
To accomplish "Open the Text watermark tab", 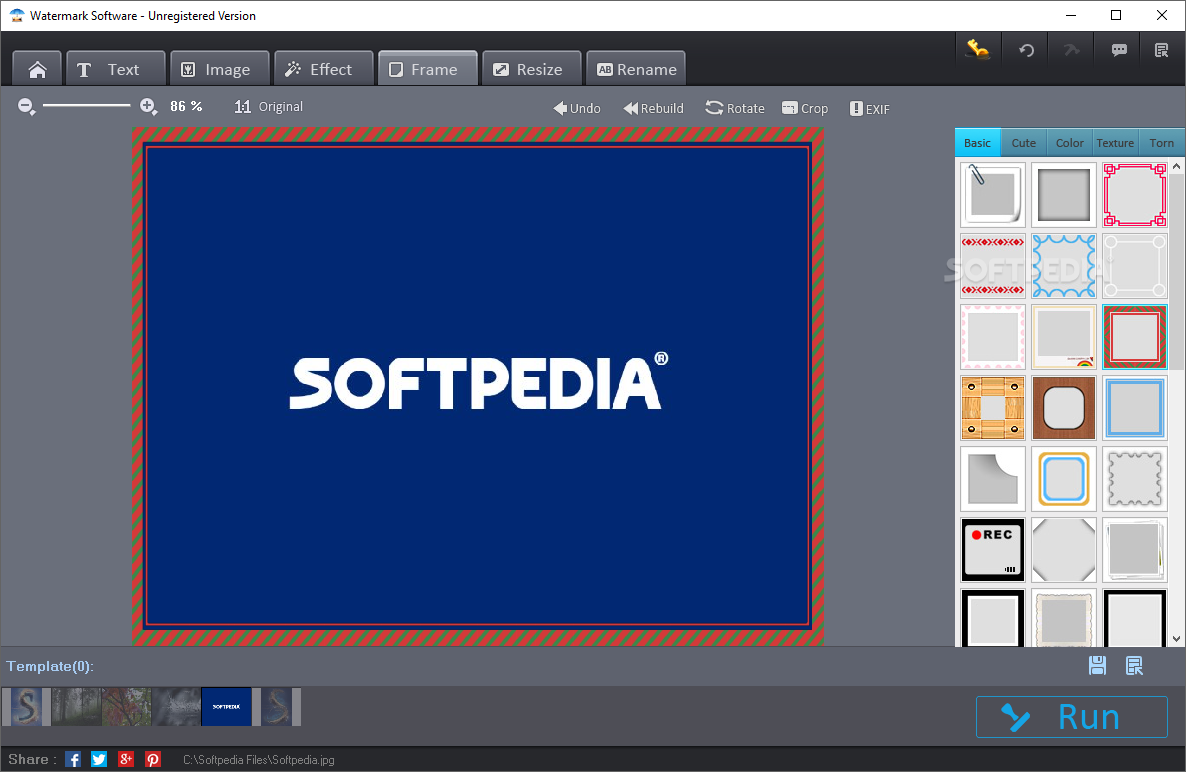I will point(116,69).
